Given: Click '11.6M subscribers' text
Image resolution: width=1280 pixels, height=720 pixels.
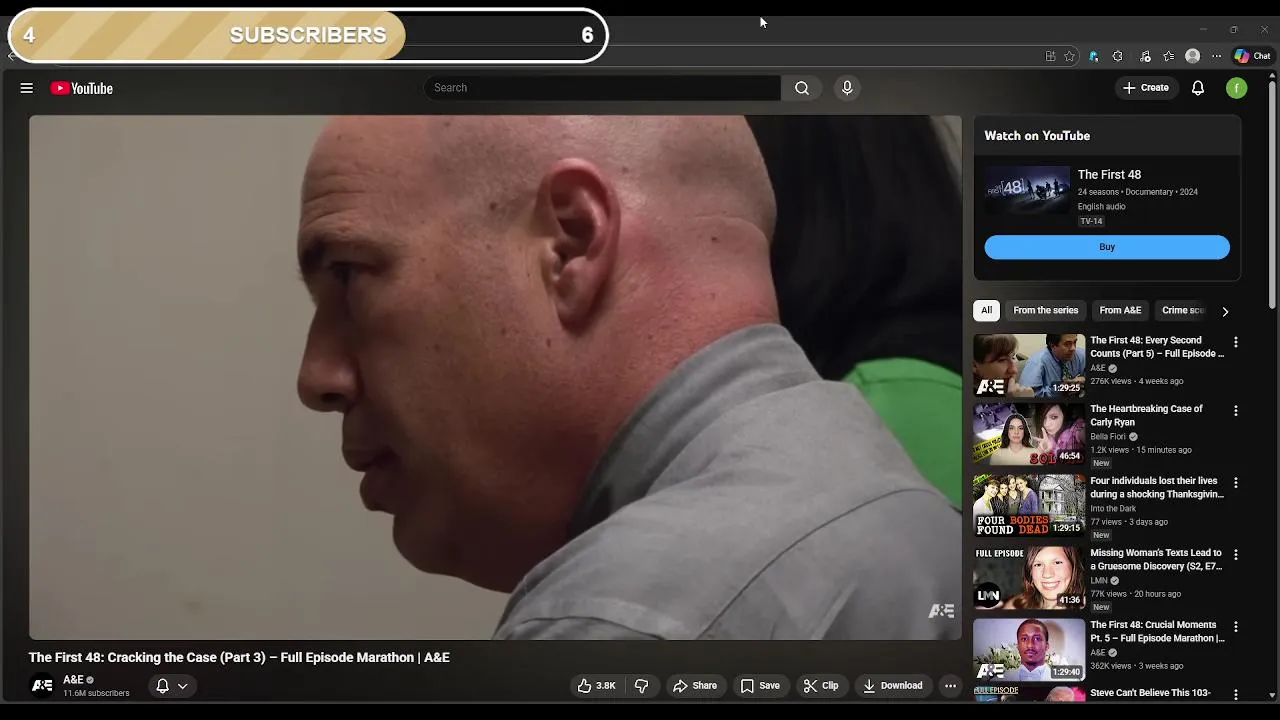Looking at the screenshot, I should (96, 693).
